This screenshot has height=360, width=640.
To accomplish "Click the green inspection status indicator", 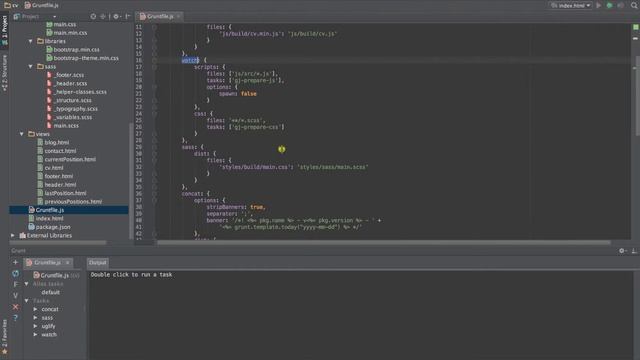I will (636, 27).
